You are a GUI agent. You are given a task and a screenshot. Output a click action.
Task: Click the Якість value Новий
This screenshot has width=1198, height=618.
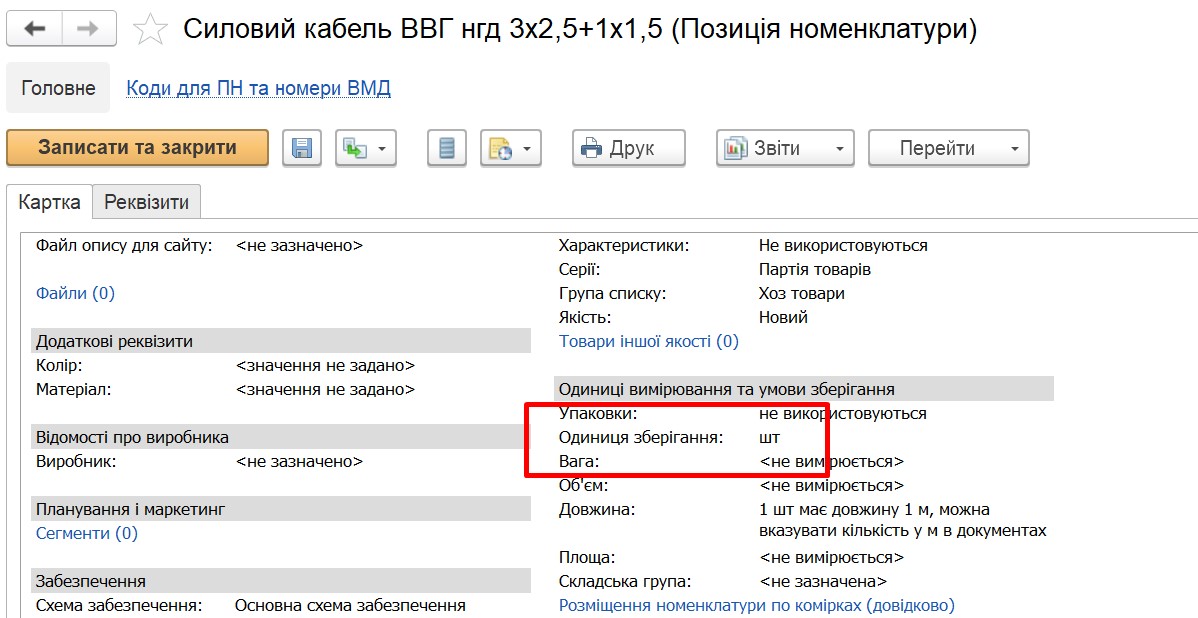coord(783,317)
